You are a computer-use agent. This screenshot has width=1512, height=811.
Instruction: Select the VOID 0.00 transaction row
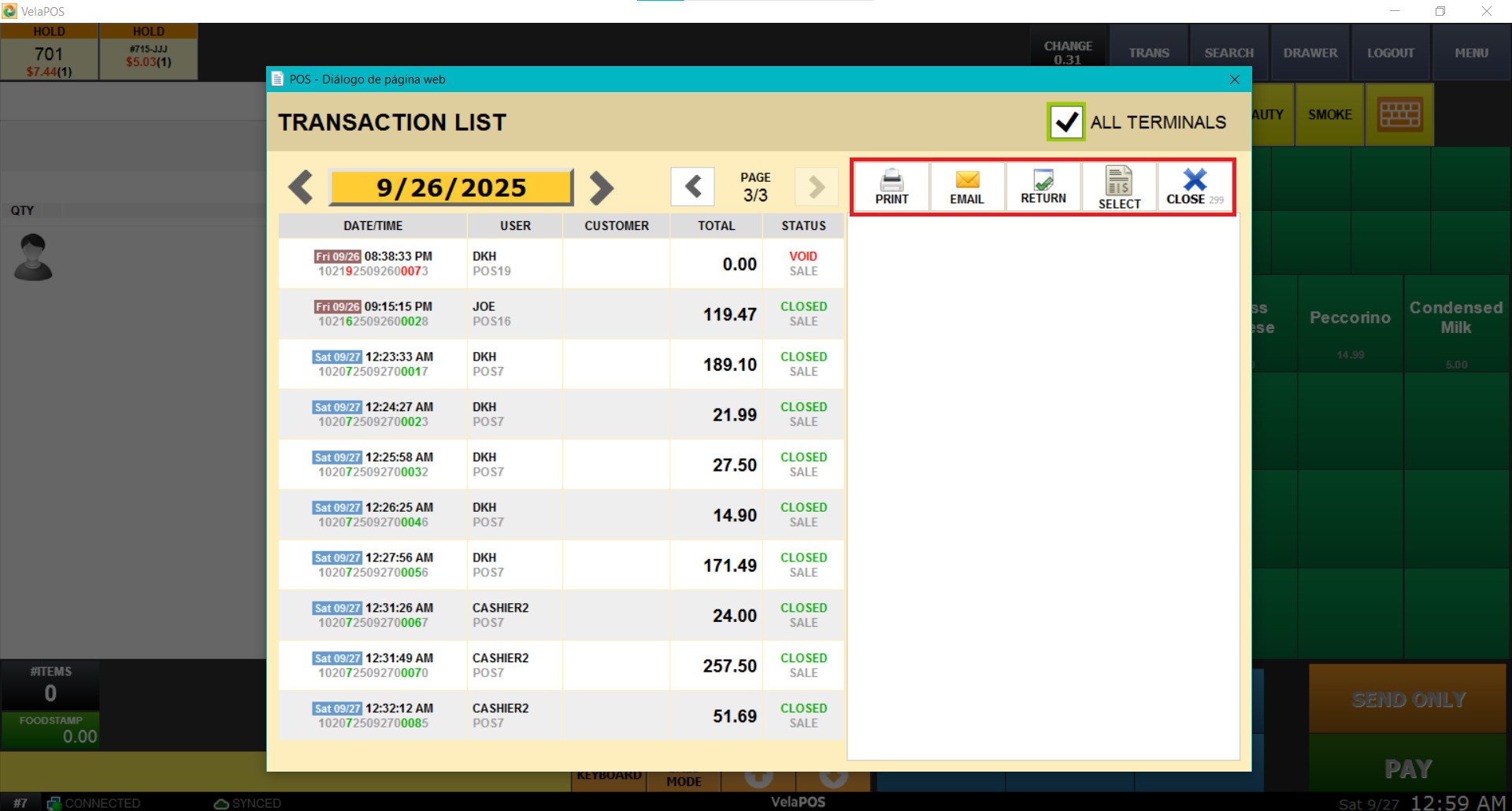pyautogui.click(x=561, y=264)
